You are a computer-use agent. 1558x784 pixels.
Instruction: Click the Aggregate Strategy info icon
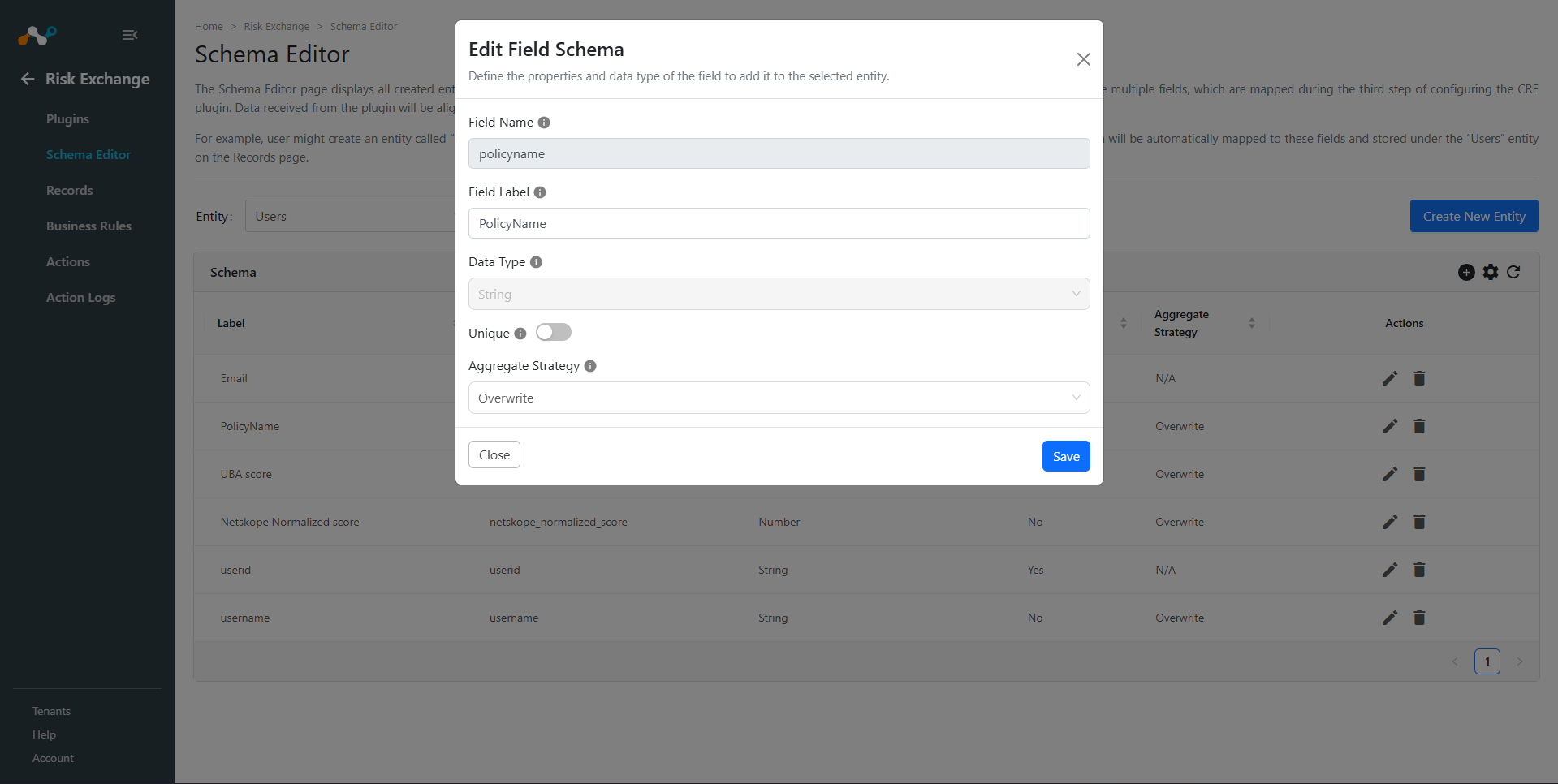pos(590,366)
